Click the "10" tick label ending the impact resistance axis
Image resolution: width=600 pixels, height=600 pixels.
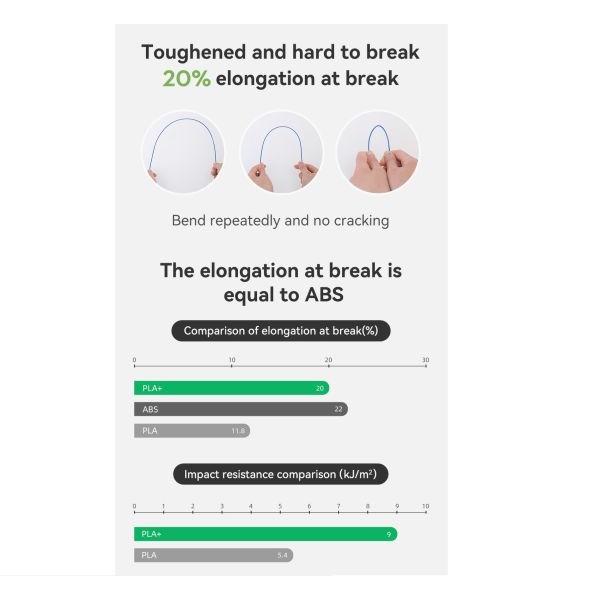click(426, 507)
